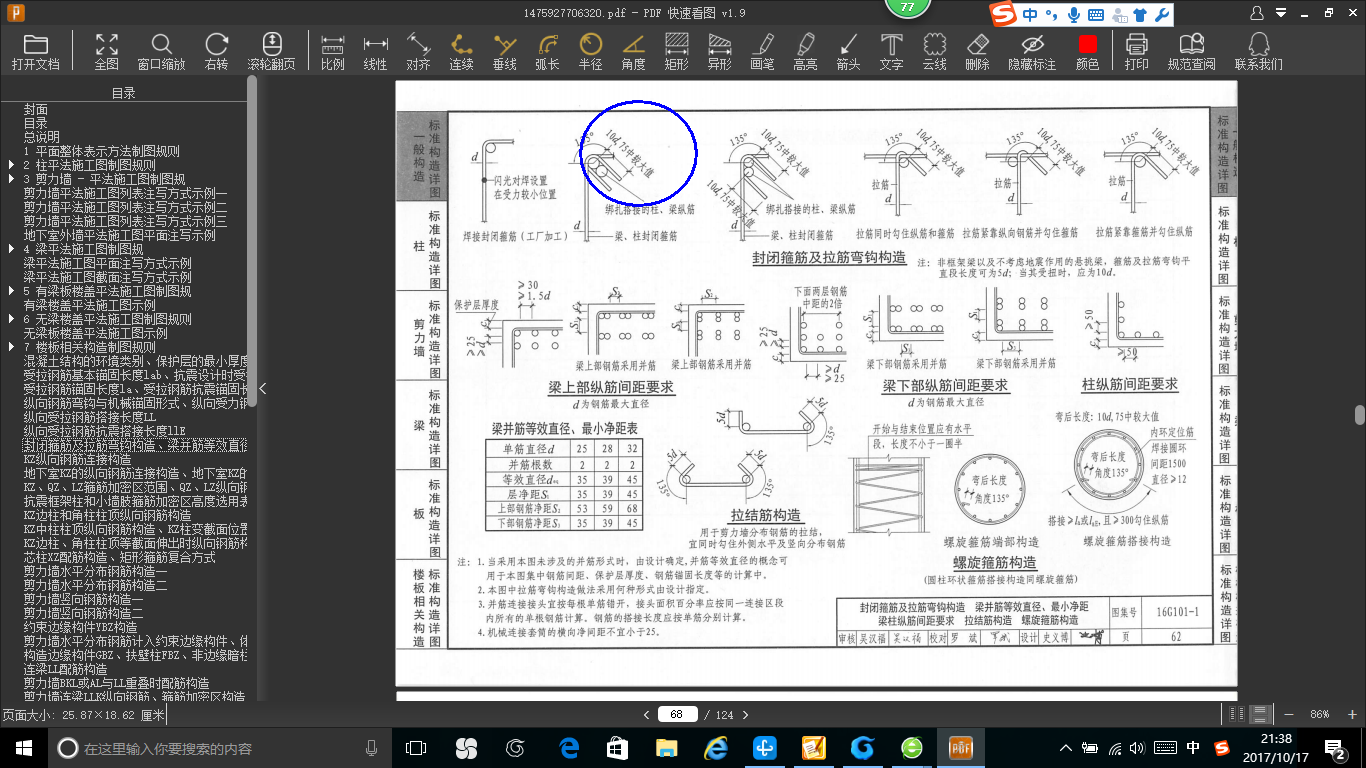Zoom out with the minus button

[x=1288, y=714]
